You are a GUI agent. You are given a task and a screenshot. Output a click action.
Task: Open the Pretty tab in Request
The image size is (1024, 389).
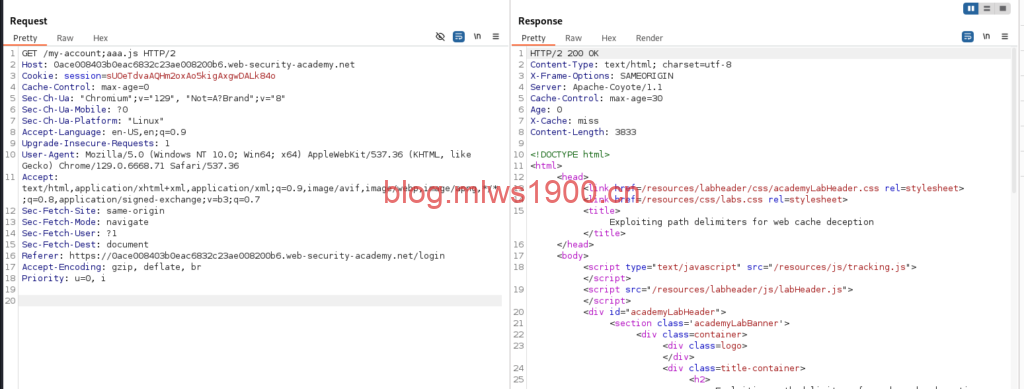pyautogui.click(x=25, y=39)
